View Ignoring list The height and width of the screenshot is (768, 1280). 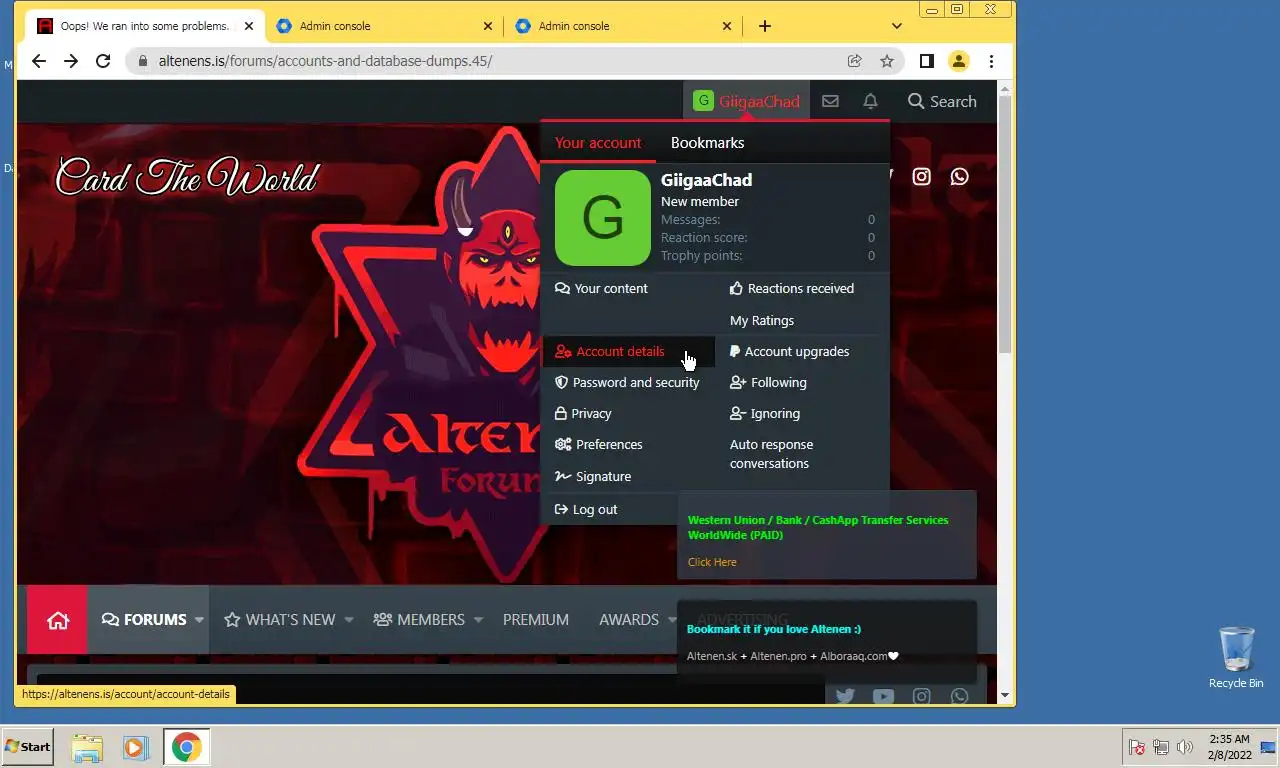point(765,413)
